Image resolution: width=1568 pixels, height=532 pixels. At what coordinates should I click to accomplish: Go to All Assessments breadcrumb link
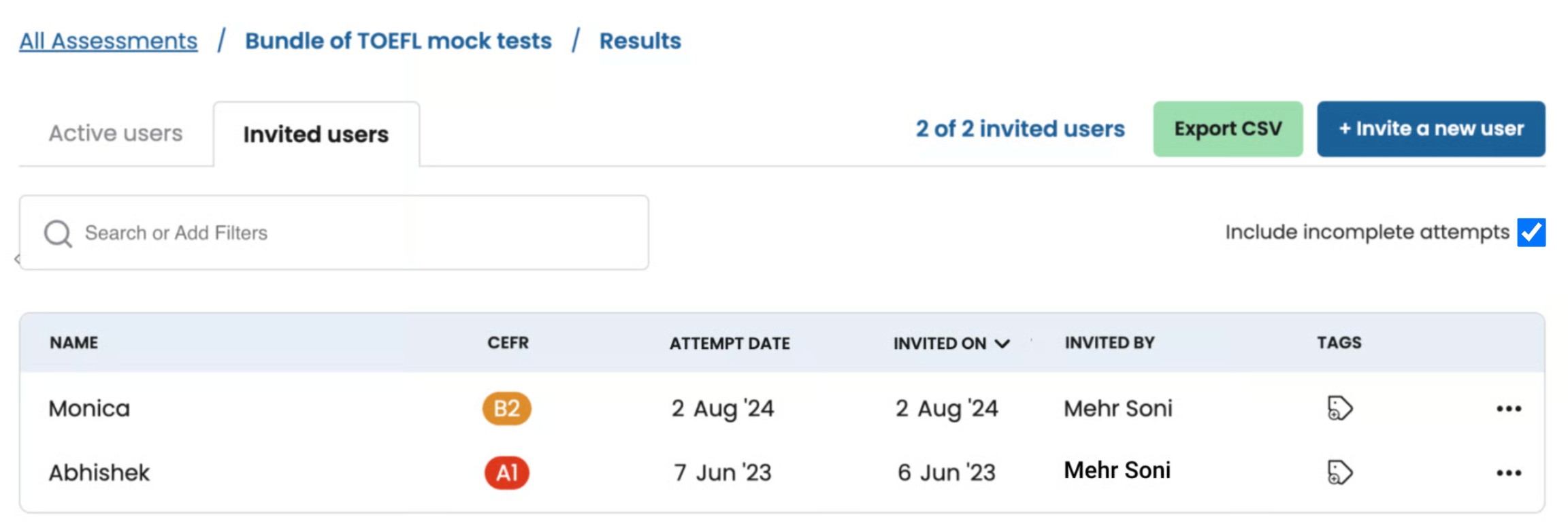(x=108, y=41)
